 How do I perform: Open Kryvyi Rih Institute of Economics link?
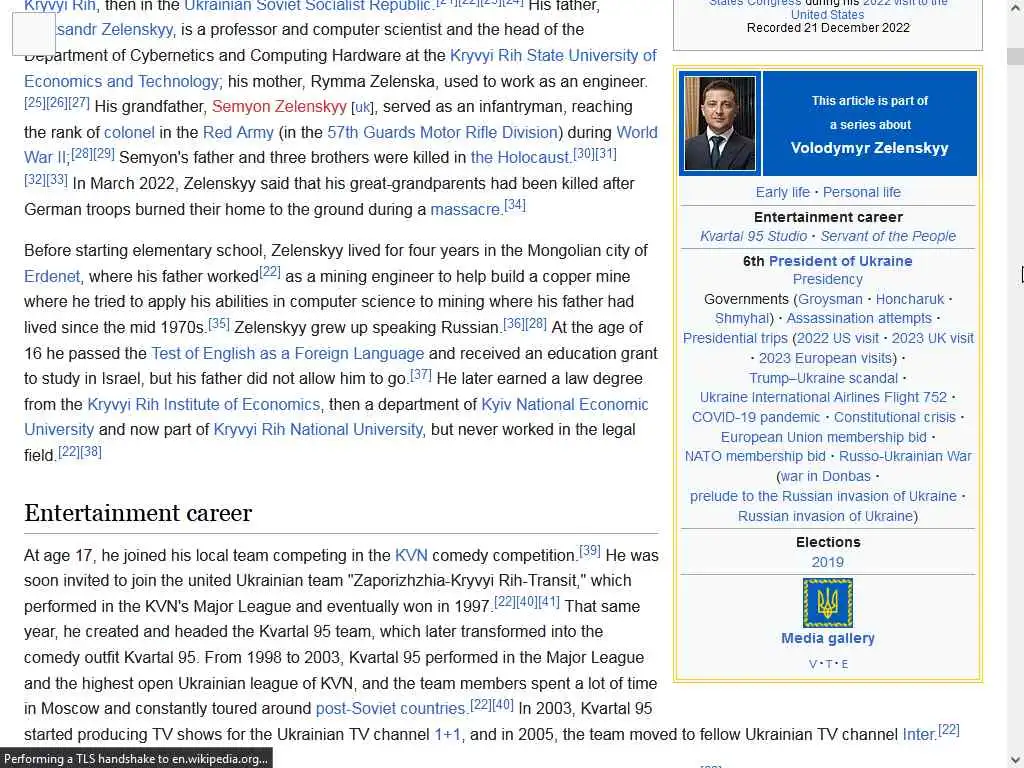click(x=203, y=405)
